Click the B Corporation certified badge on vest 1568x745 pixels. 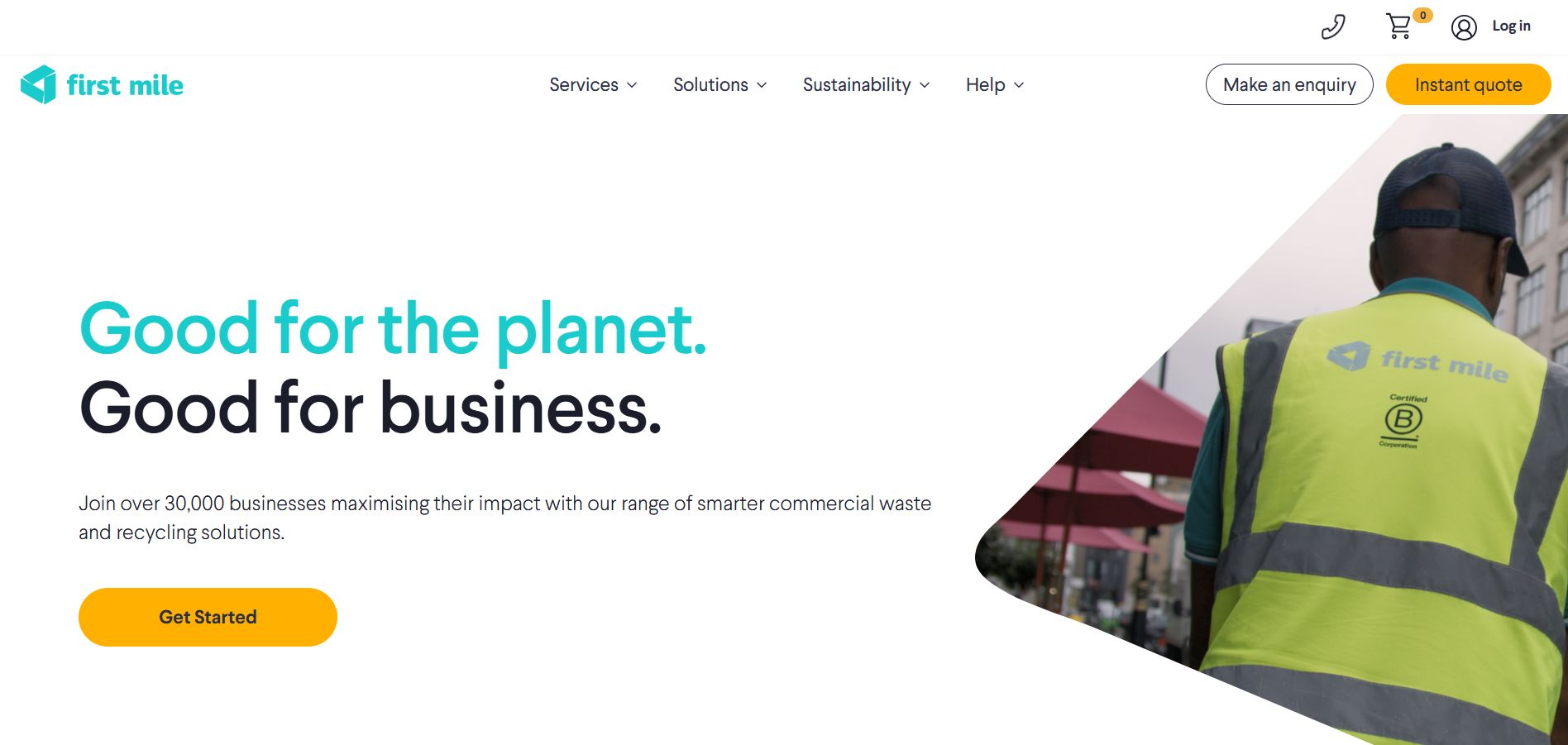[x=1403, y=421]
